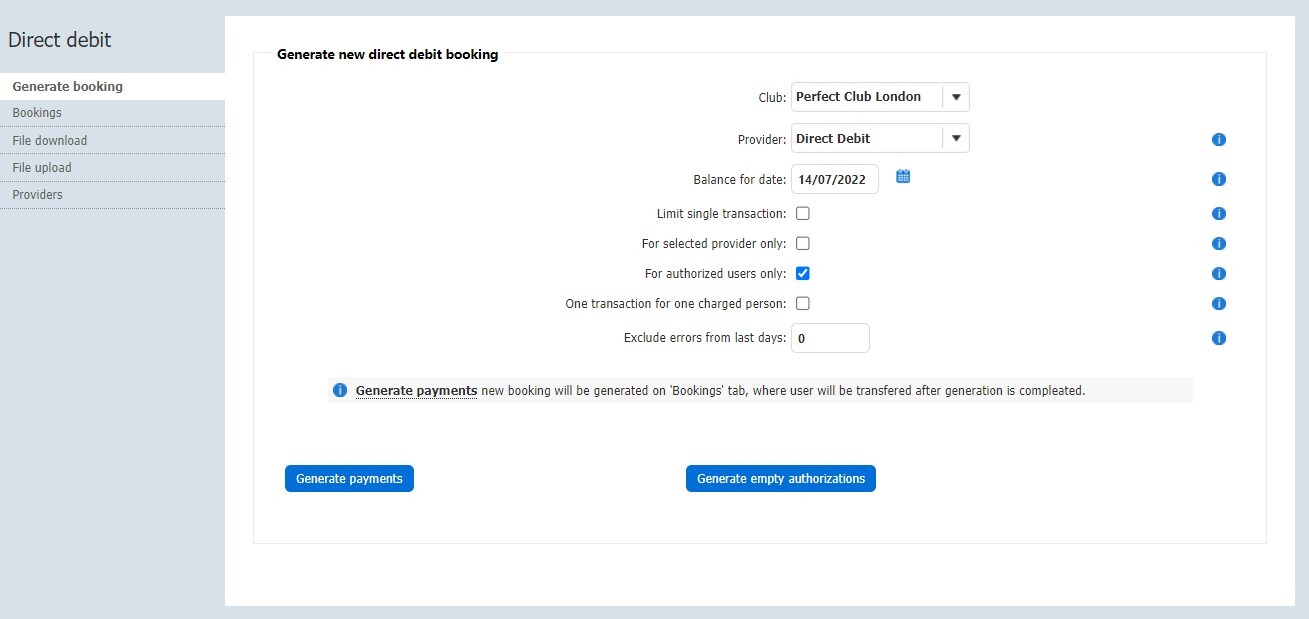Image resolution: width=1309 pixels, height=619 pixels.
Task: Enable Limit single transaction checkbox
Action: (x=802, y=214)
